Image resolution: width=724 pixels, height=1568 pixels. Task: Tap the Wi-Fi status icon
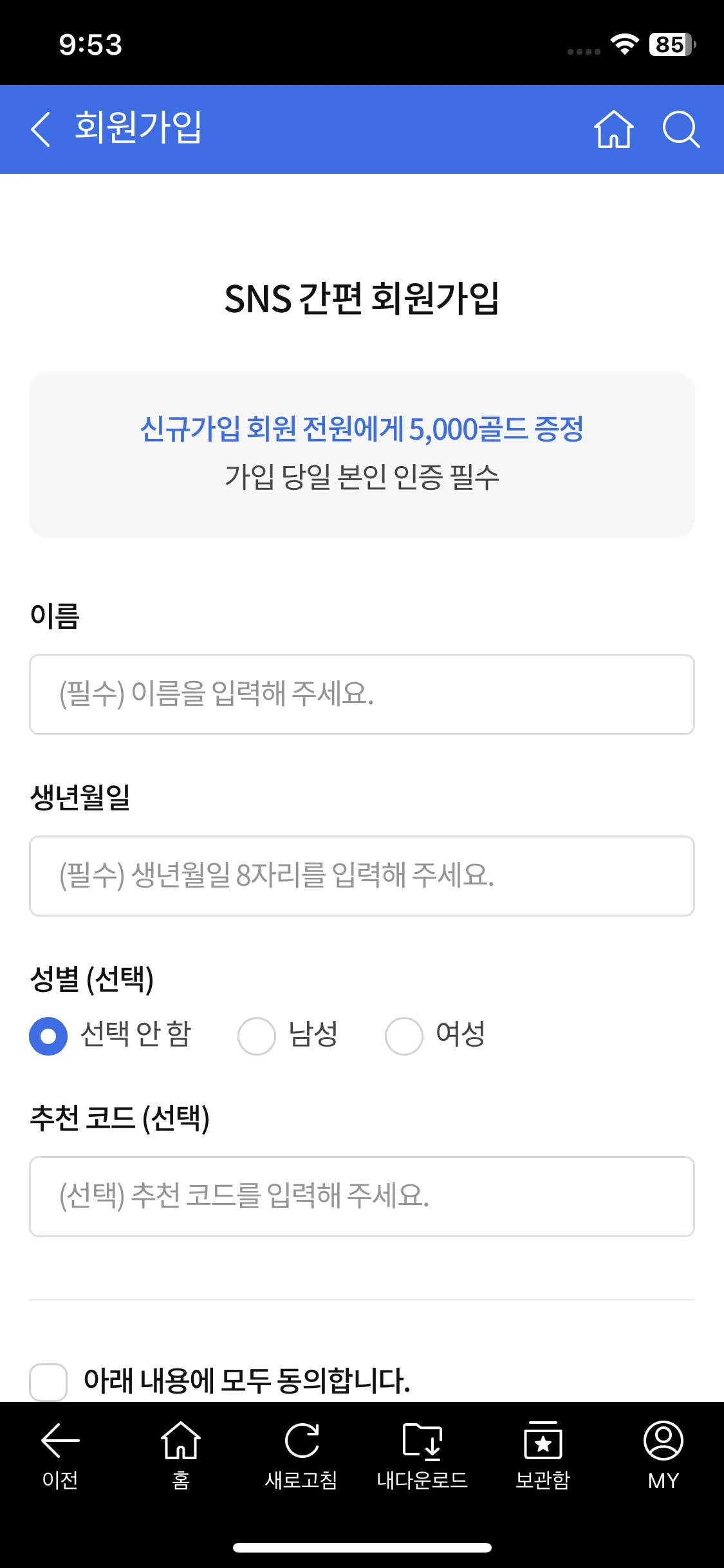click(x=624, y=44)
